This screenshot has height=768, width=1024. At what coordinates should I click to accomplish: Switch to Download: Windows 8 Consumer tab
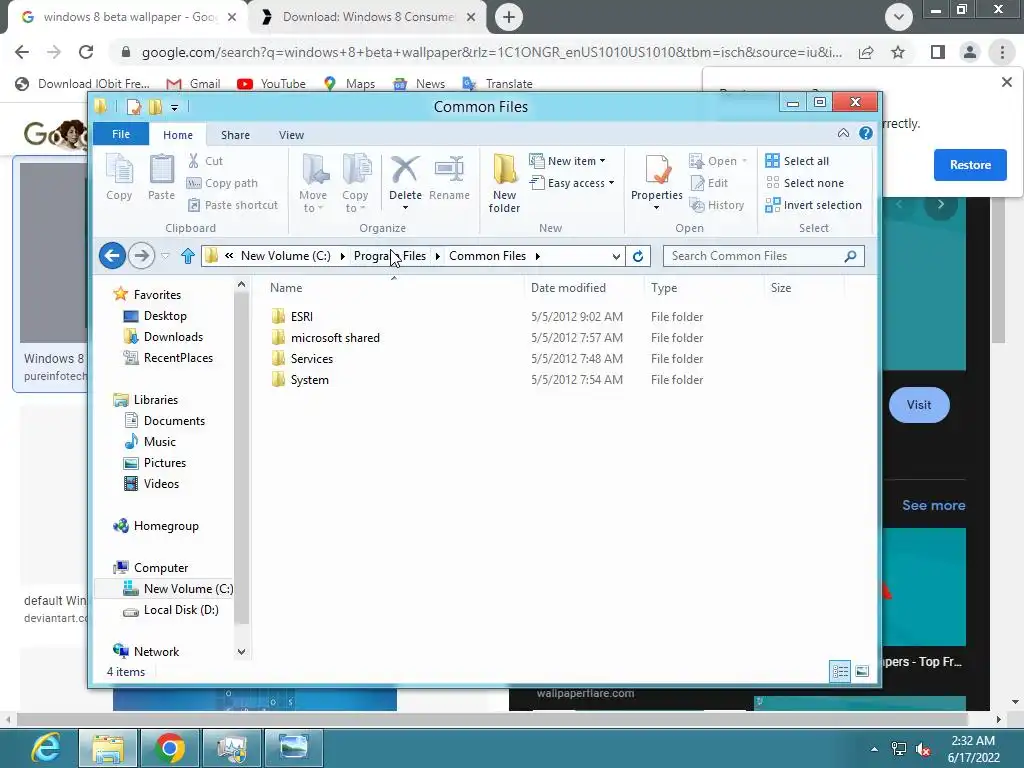pos(368,17)
